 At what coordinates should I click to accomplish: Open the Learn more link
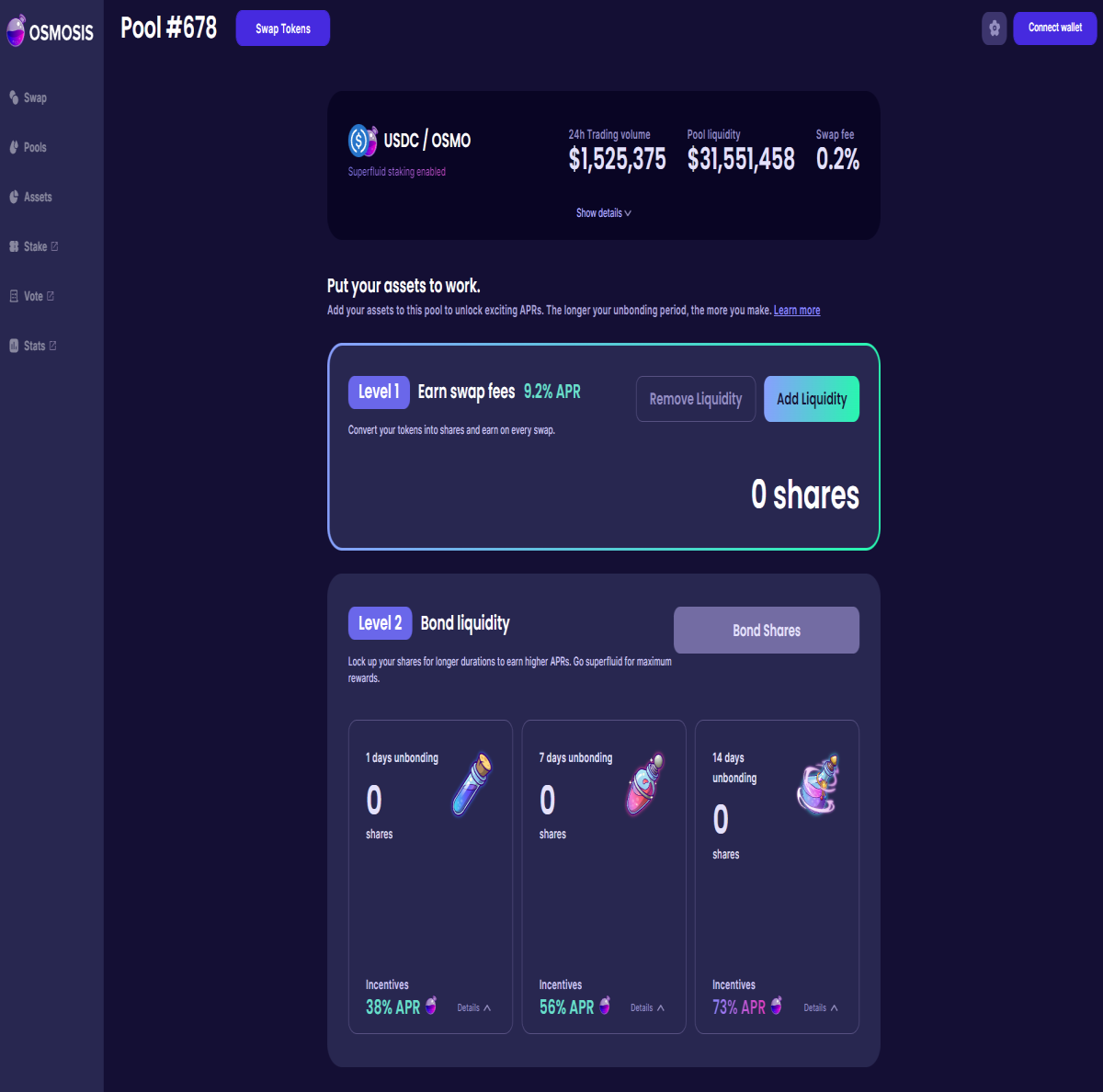pyautogui.click(x=797, y=311)
